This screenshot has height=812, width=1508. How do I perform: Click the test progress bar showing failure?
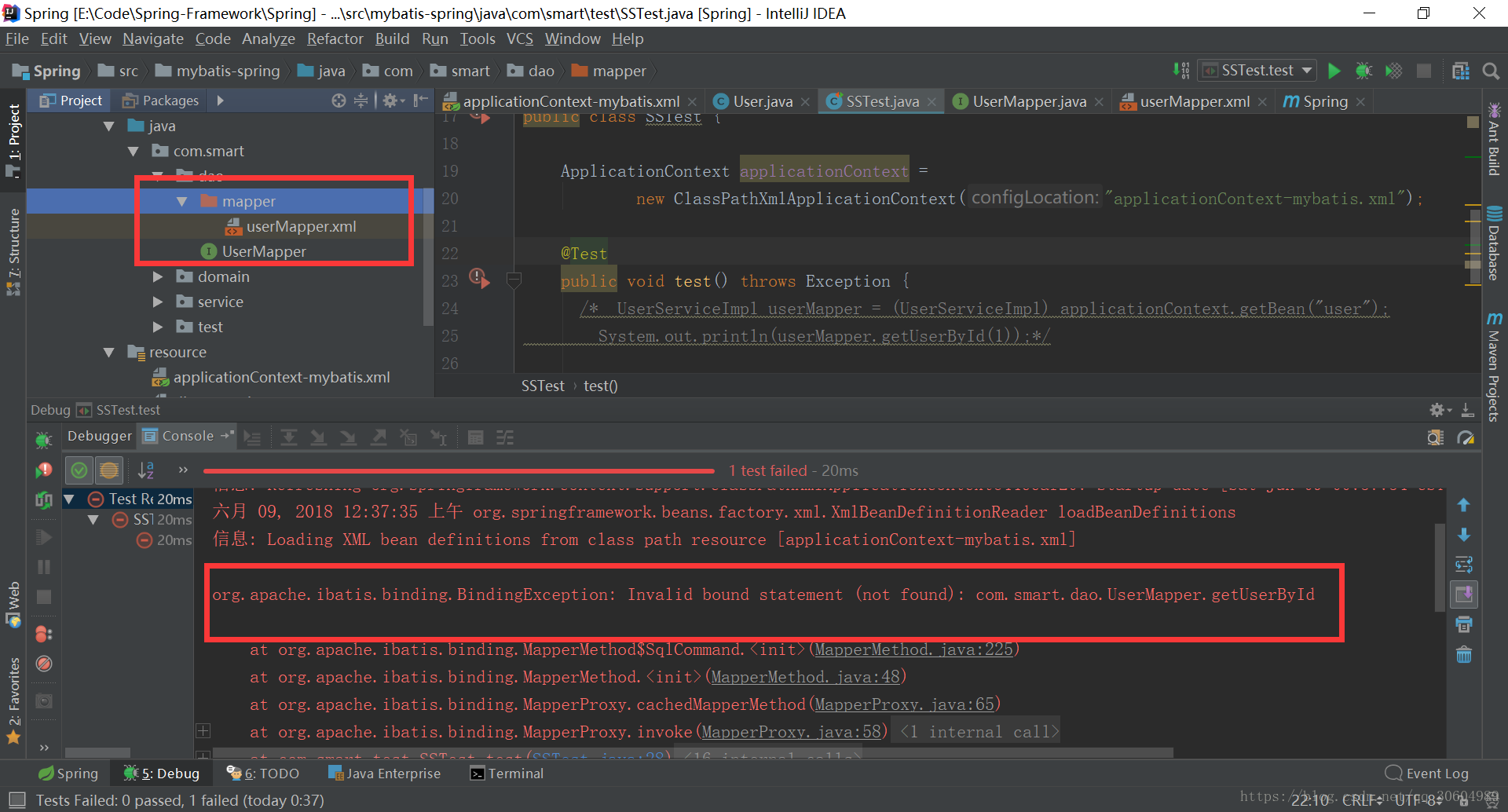click(459, 471)
